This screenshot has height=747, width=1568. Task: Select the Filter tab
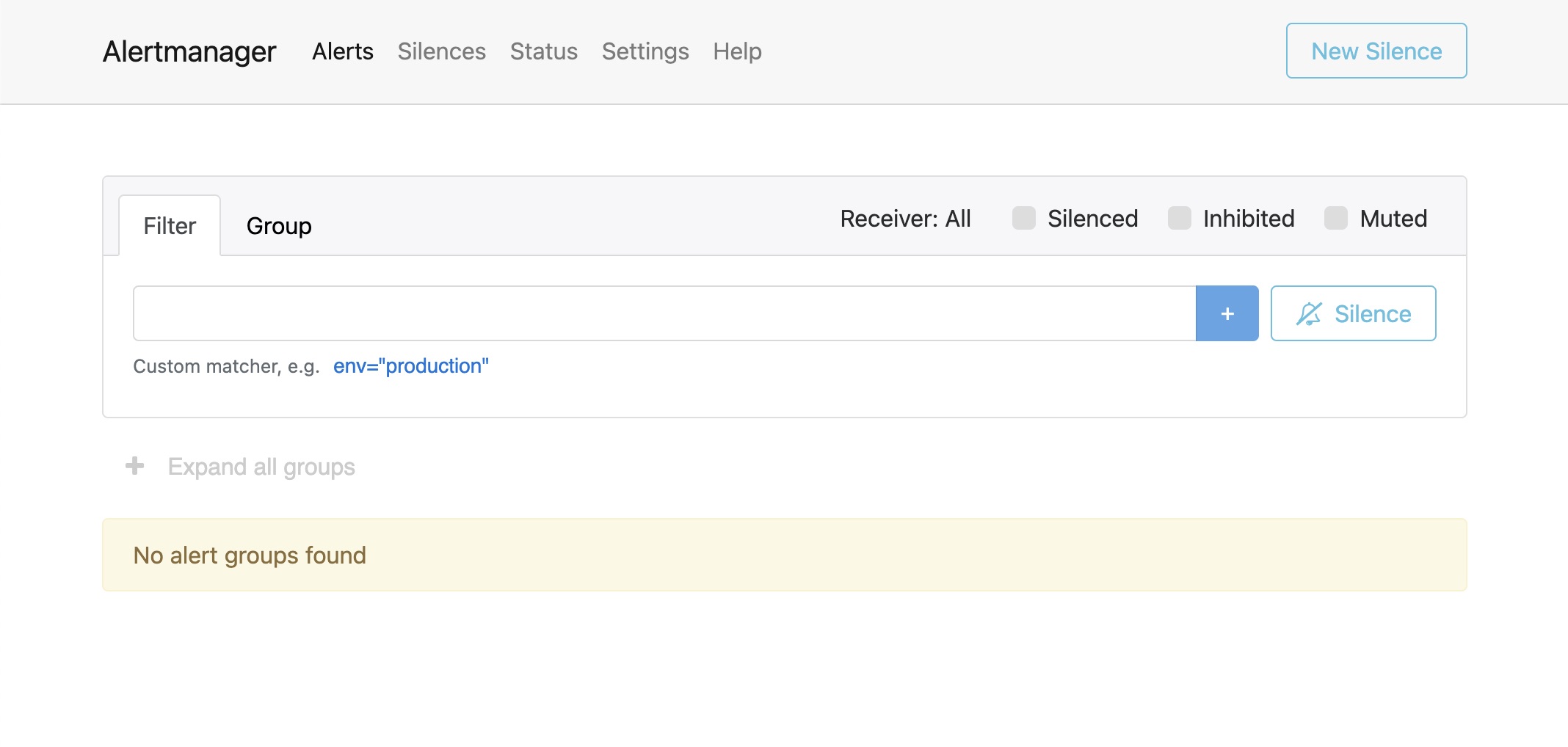(170, 225)
